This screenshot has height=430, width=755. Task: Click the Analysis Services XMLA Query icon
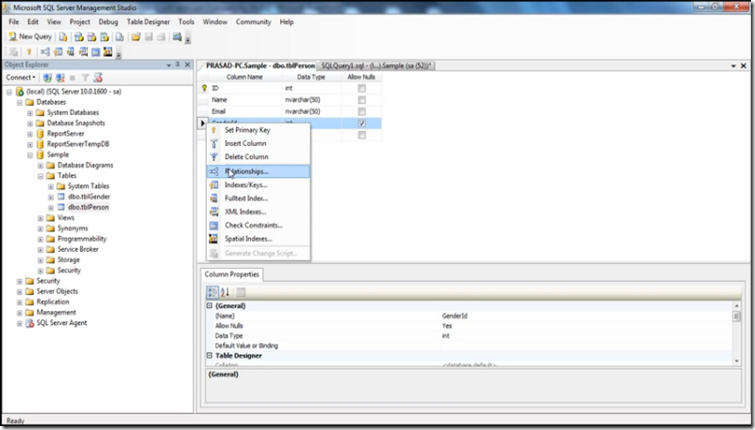coord(104,37)
